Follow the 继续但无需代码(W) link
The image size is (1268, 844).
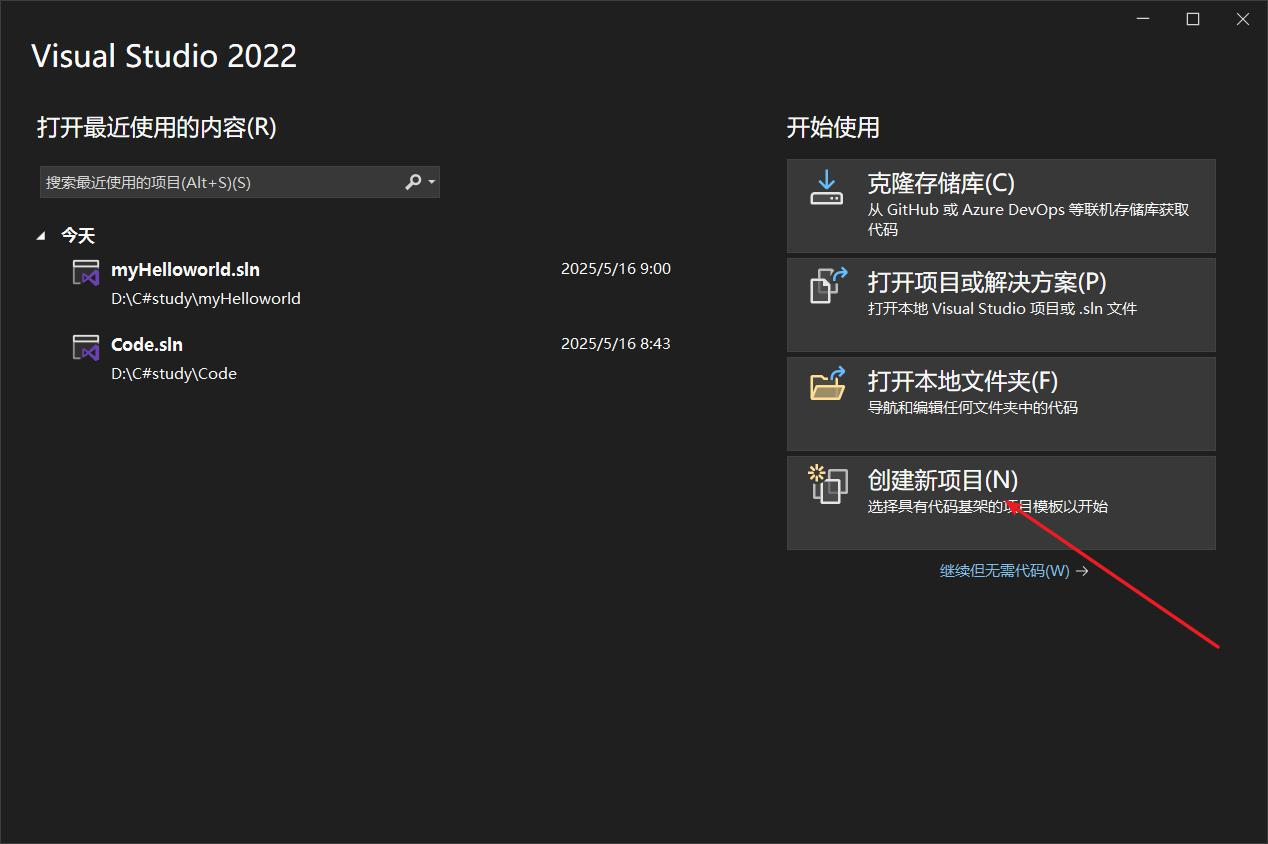[x=1013, y=570]
